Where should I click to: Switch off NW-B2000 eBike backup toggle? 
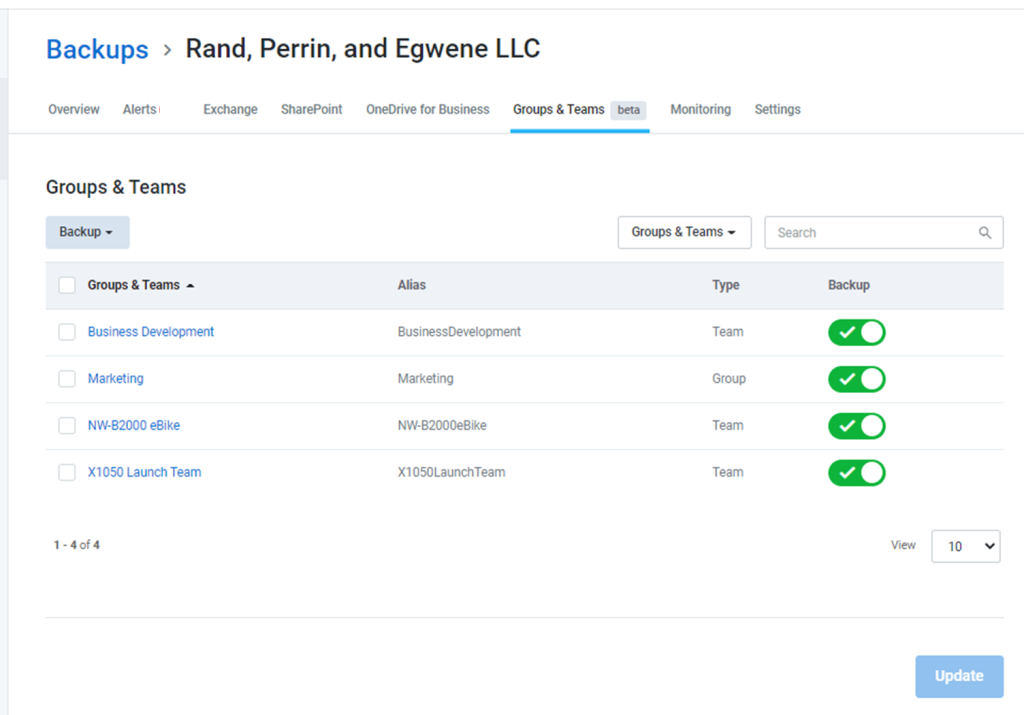point(857,426)
